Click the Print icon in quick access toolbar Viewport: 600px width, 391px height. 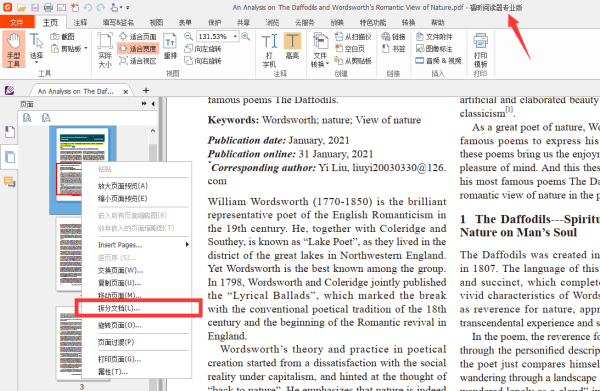[48, 7]
